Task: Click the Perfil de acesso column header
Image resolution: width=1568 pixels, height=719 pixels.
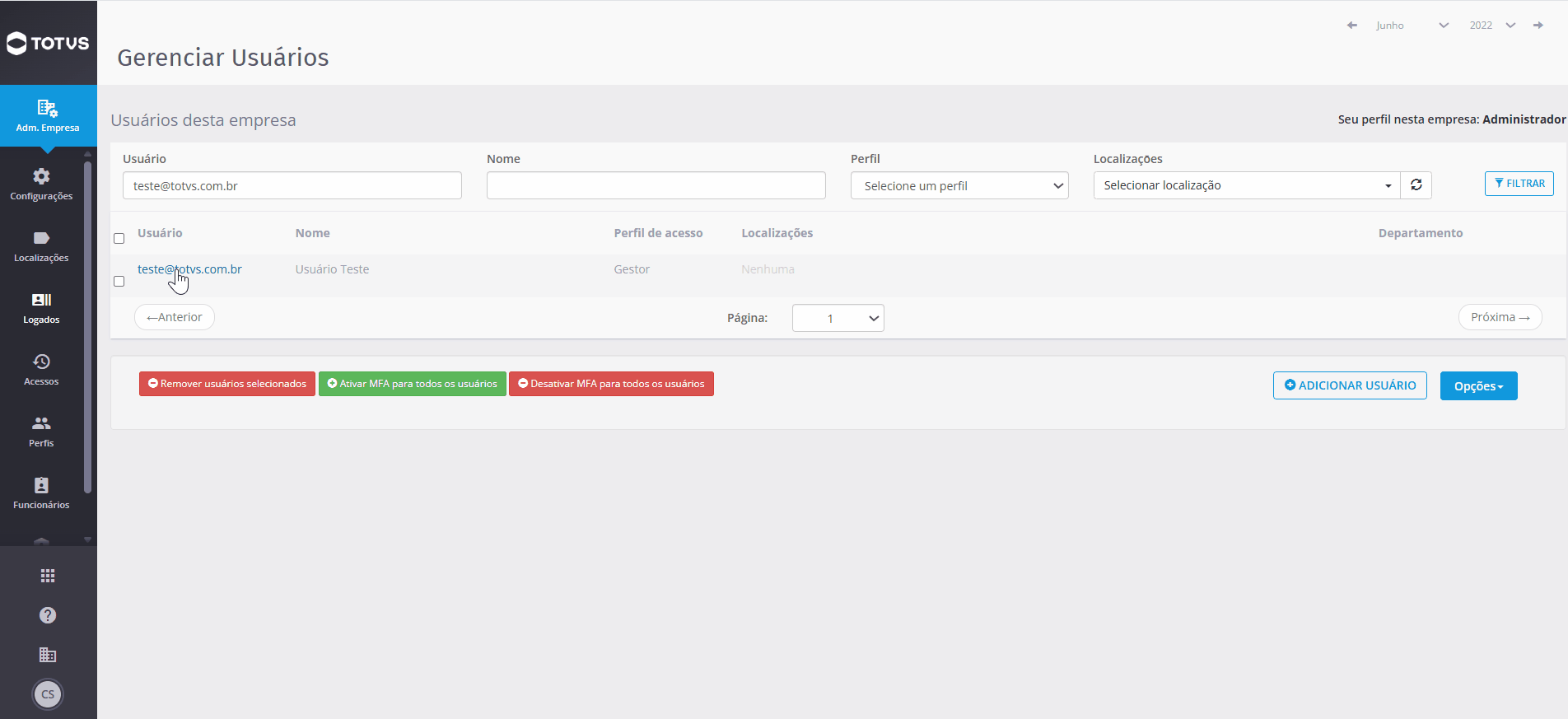Action: [658, 233]
